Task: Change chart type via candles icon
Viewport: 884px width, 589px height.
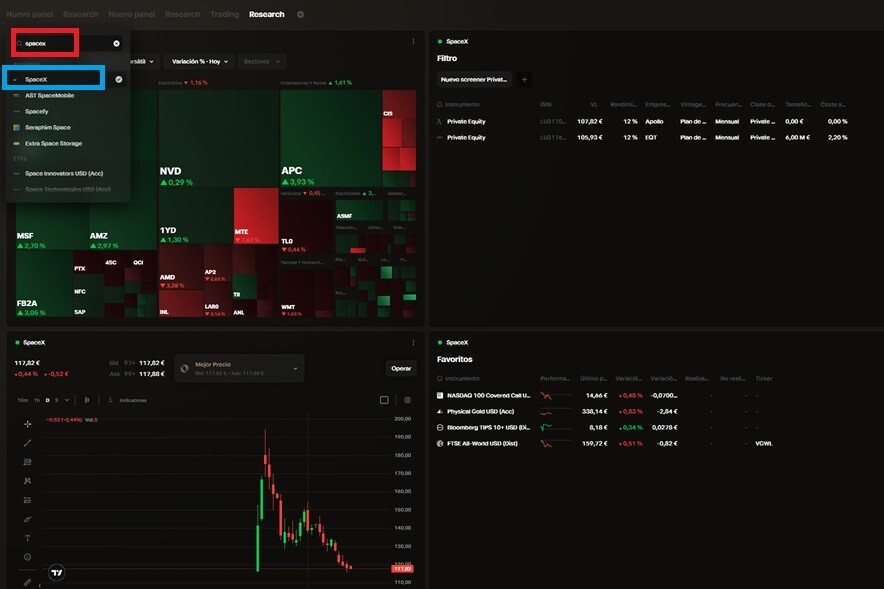Action: click(x=87, y=400)
